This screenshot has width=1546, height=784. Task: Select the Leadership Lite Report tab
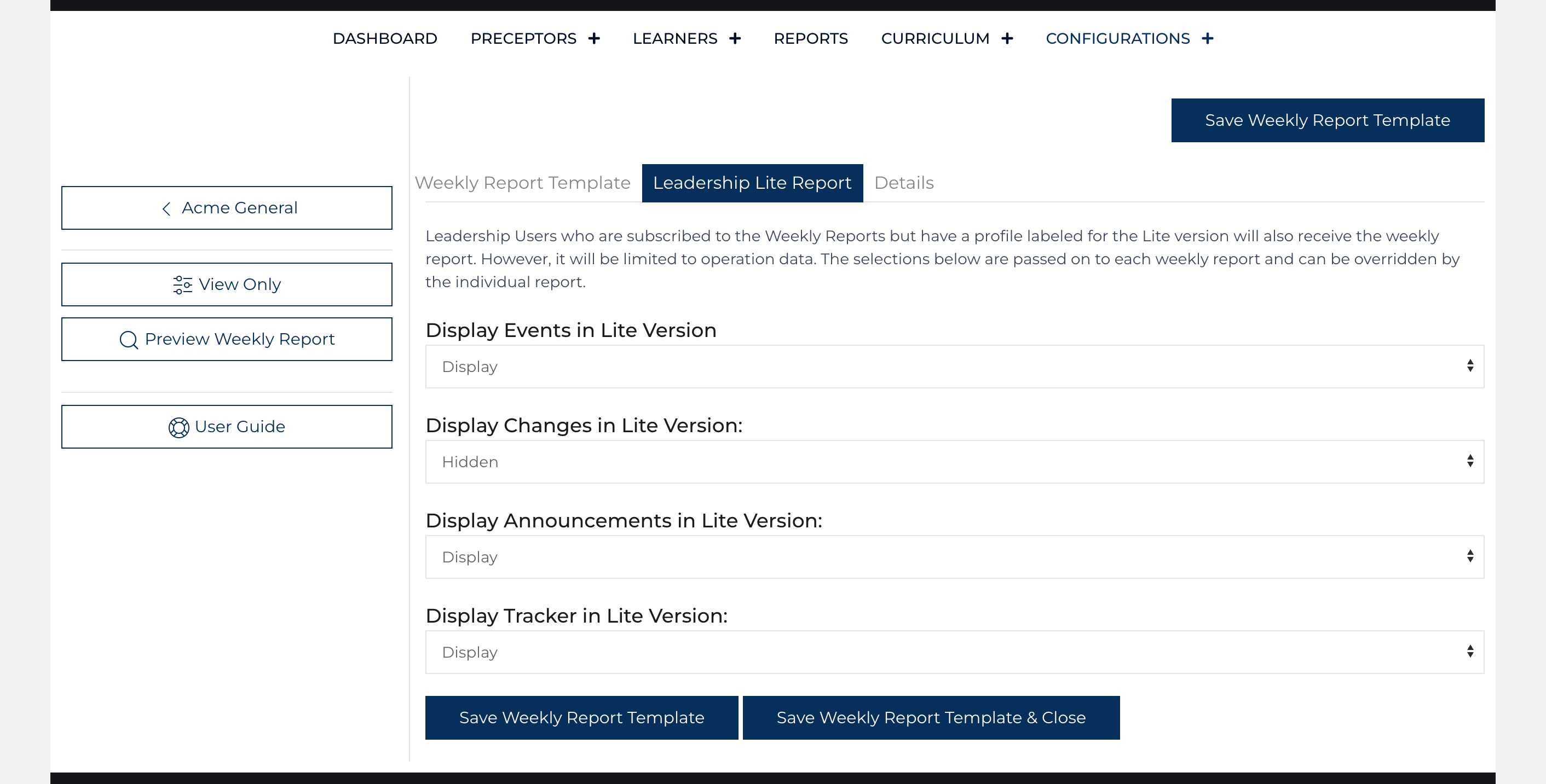tap(752, 183)
